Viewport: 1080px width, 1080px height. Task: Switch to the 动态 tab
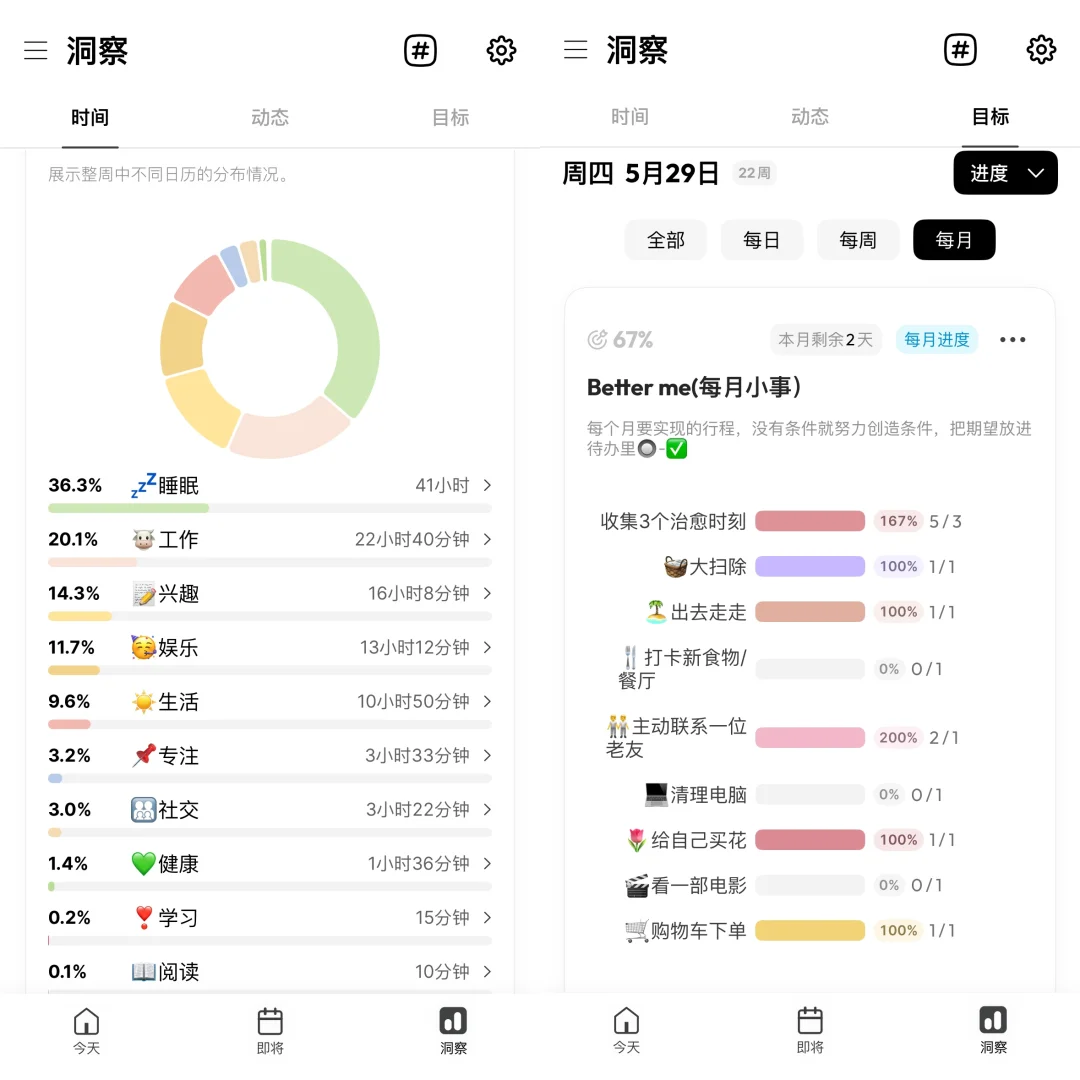[269, 117]
